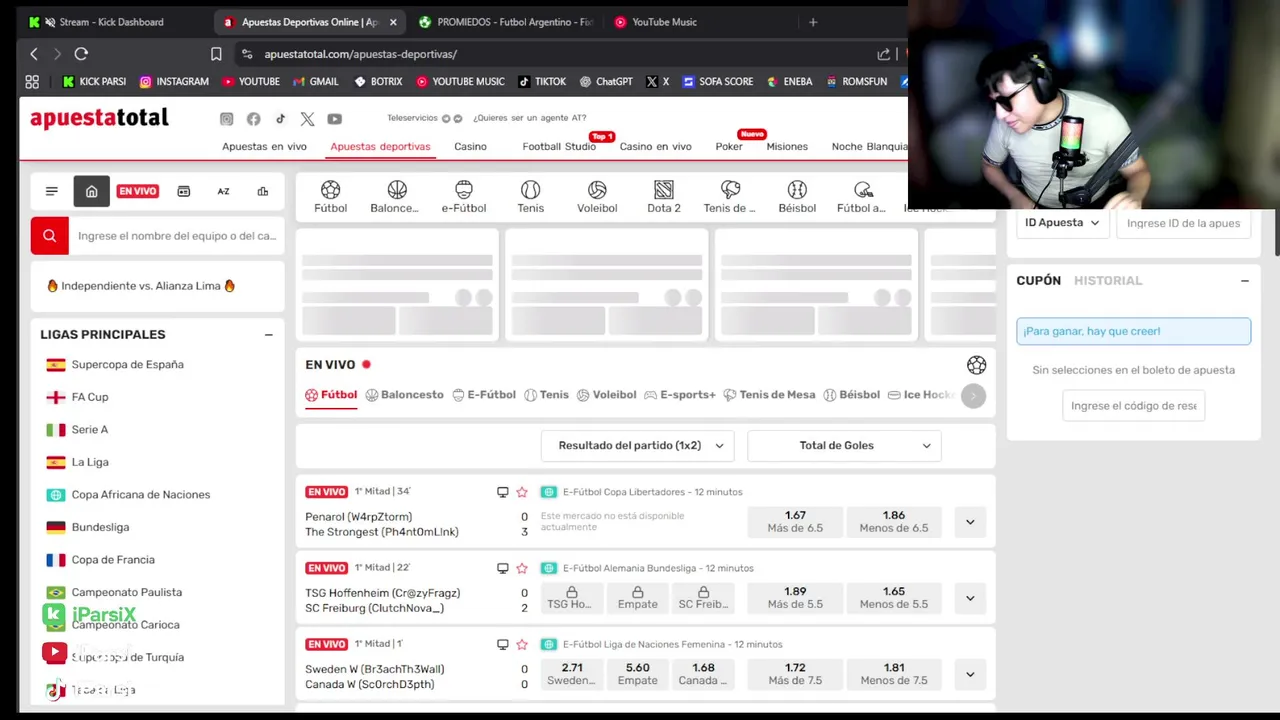Open the ID Apuesta dropdown
This screenshot has height=720, width=1280.
1062,223
